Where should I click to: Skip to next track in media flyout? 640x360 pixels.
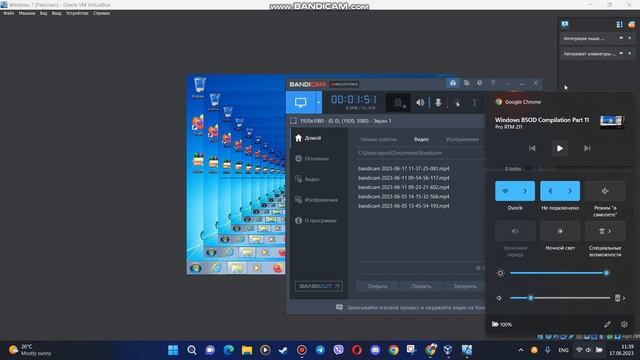tap(587, 149)
